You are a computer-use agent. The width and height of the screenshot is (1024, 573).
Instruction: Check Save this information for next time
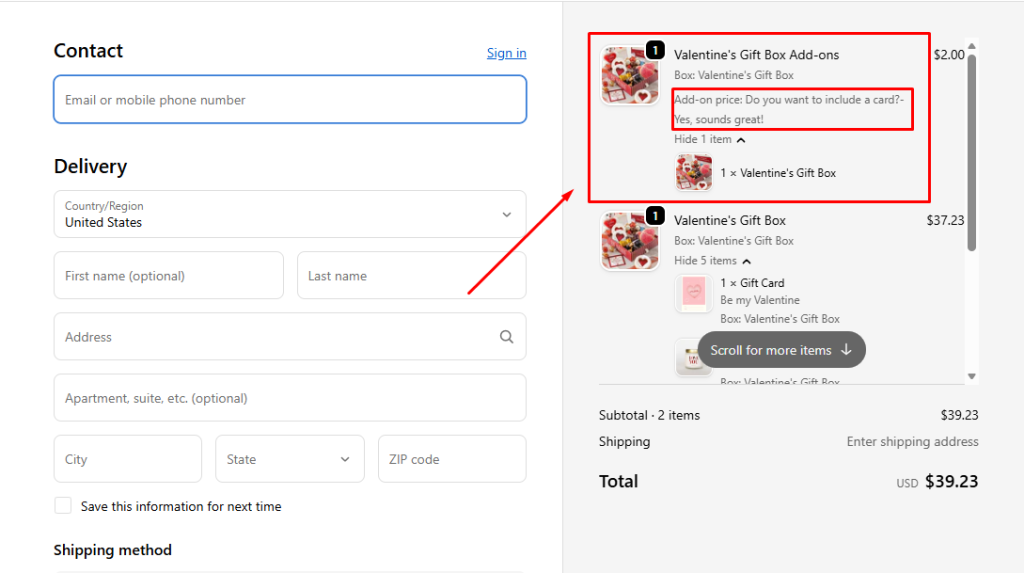pos(63,506)
